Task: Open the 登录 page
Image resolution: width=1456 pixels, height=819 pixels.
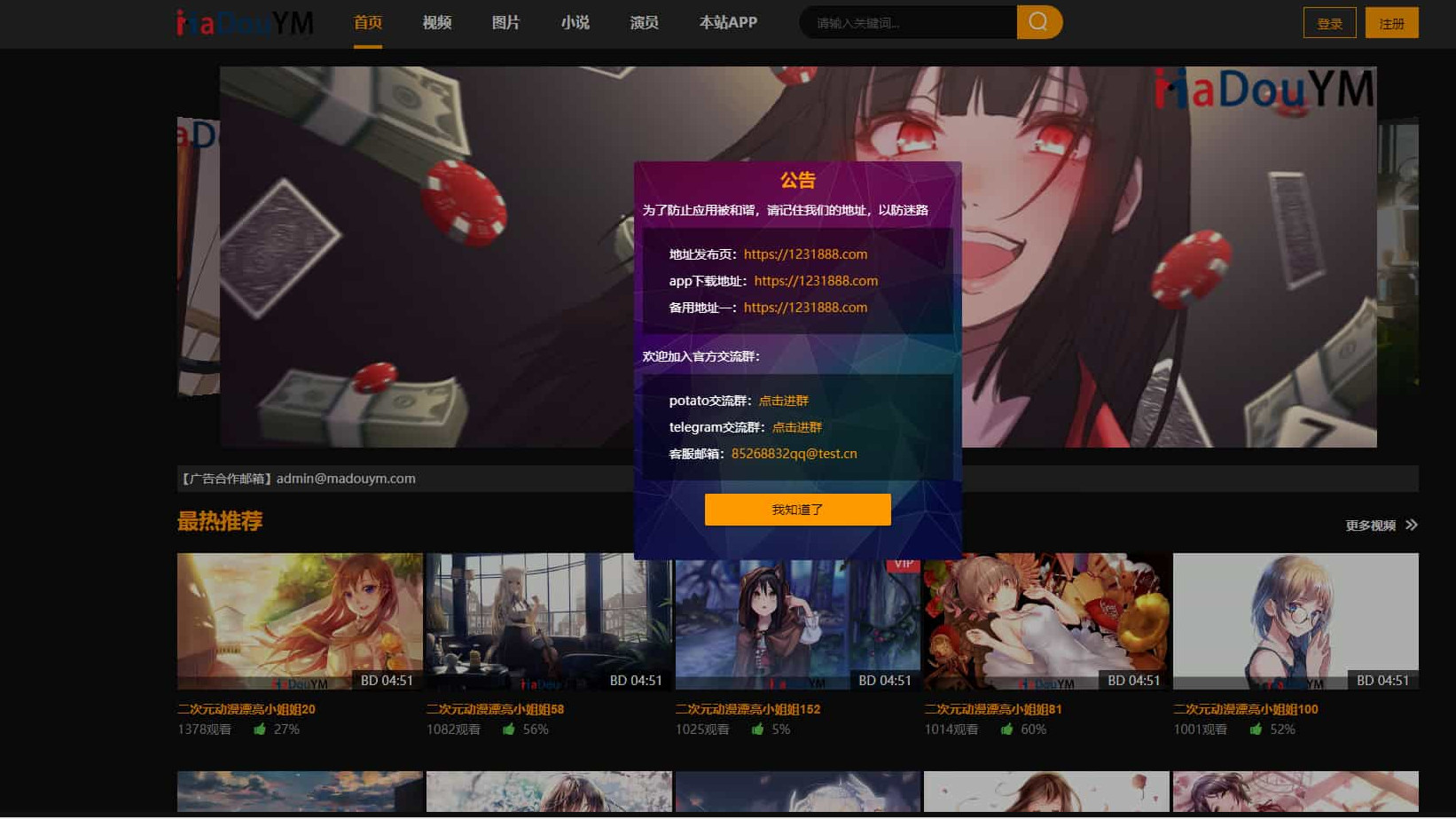Action: pos(1329,23)
